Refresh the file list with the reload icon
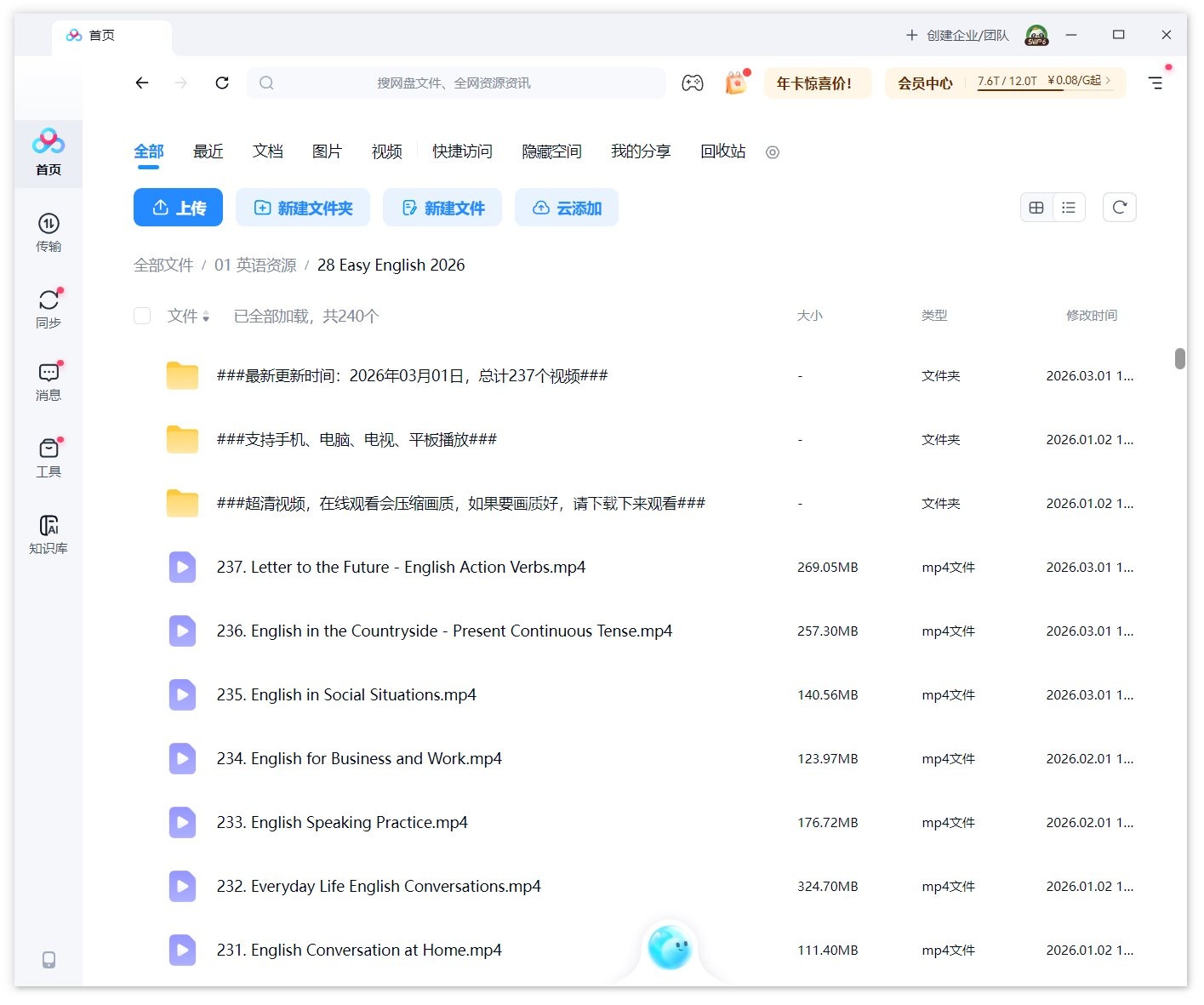 click(x=1119, y=207)
